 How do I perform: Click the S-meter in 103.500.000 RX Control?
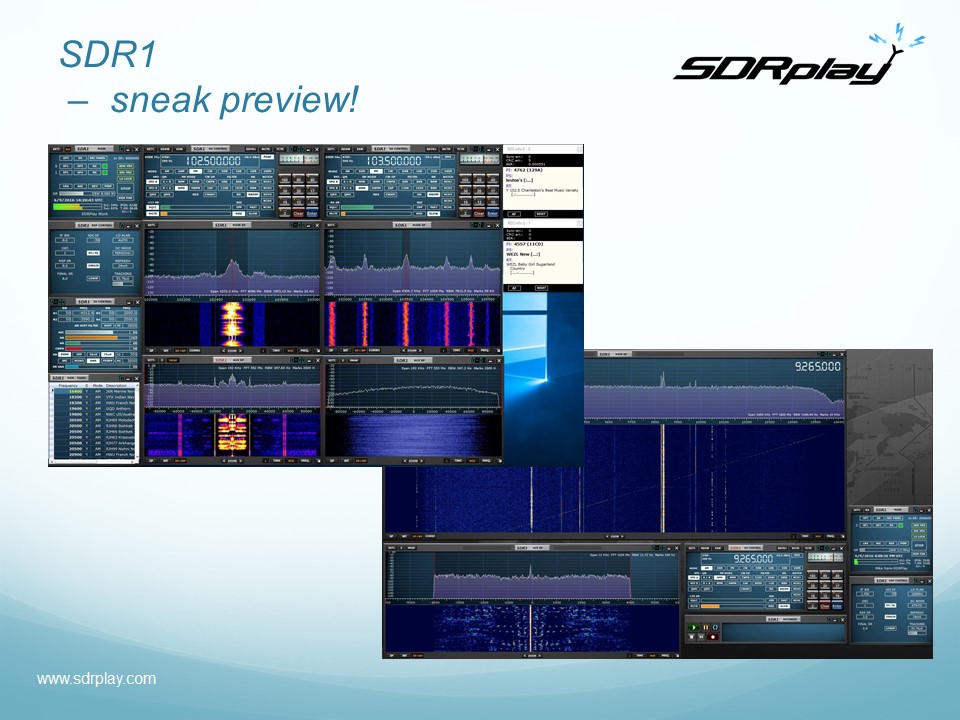coord(480,159)
